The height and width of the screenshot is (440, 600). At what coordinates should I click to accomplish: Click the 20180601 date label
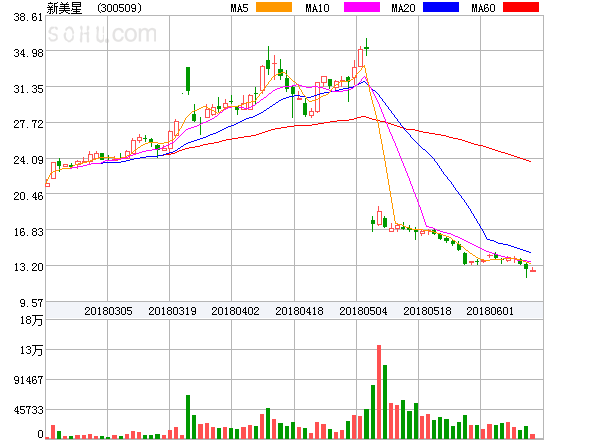pos(490,311)
